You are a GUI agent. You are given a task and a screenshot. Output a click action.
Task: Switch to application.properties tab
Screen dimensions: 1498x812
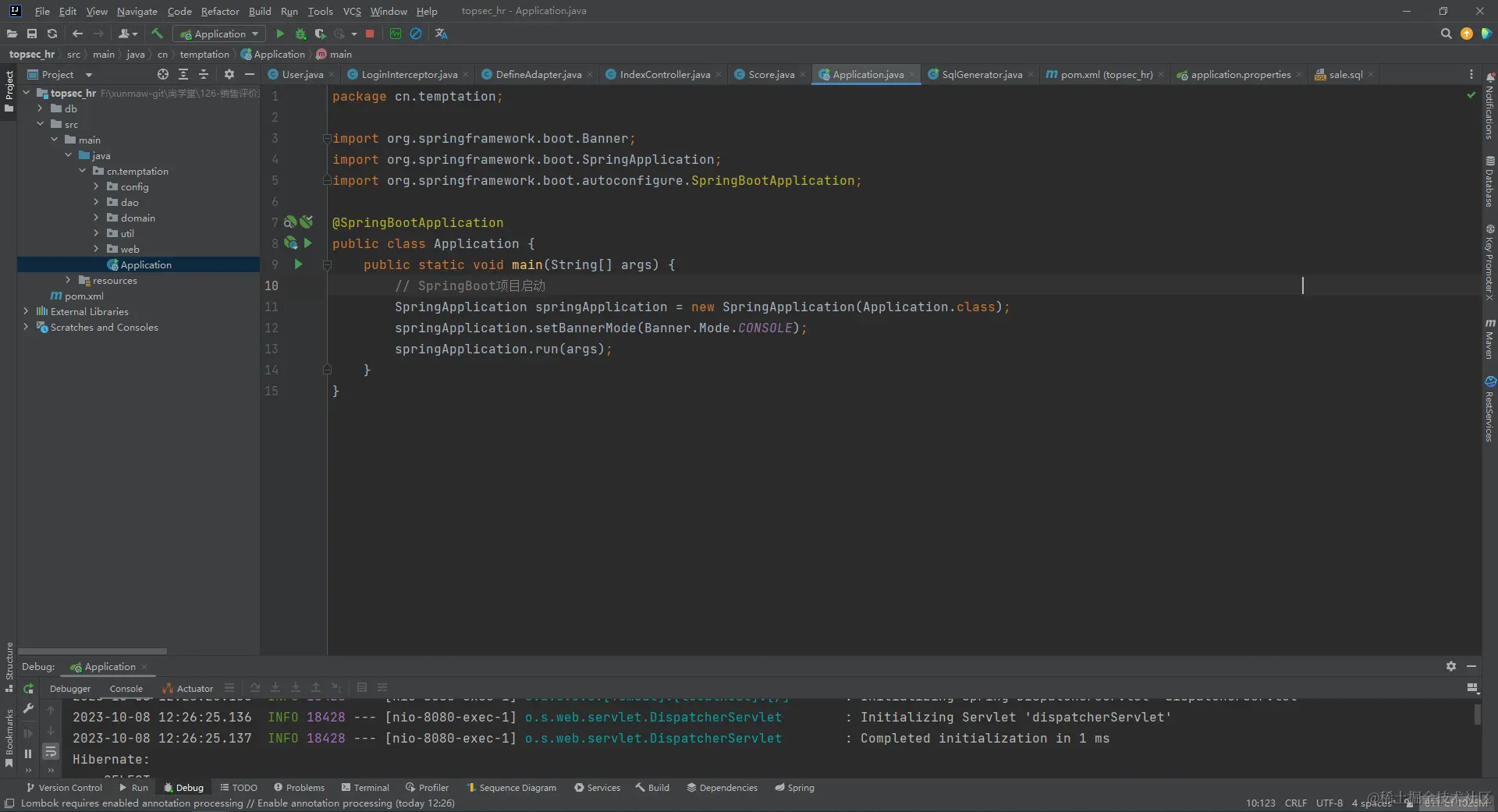coord(1240,74)
